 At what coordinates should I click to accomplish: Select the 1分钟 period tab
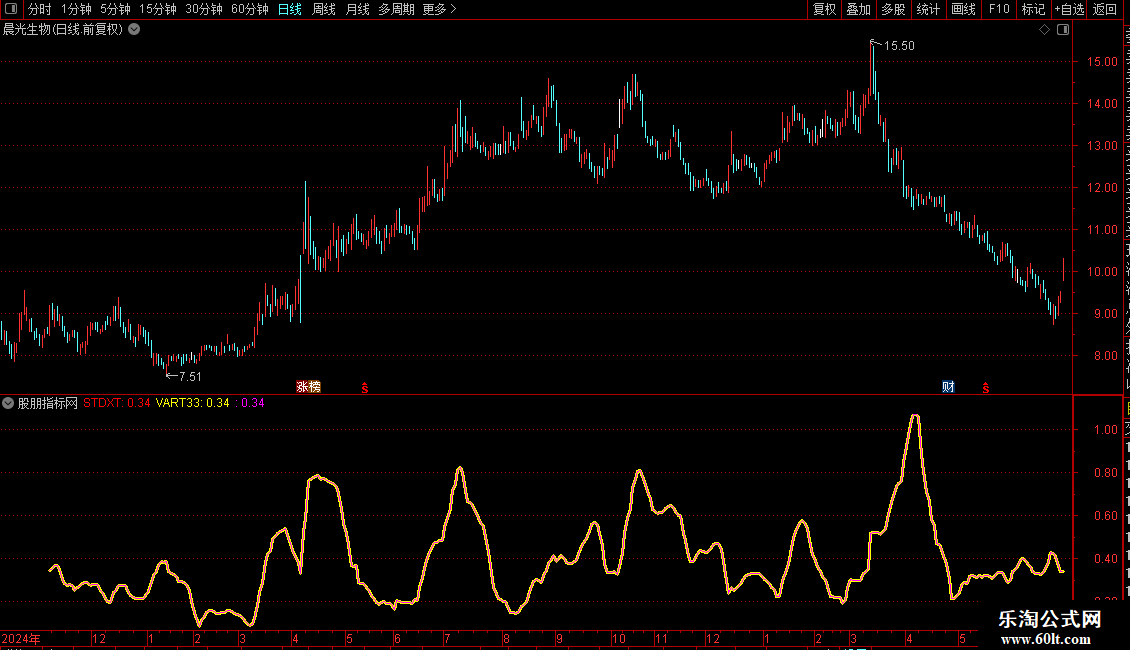pos(76,9)
